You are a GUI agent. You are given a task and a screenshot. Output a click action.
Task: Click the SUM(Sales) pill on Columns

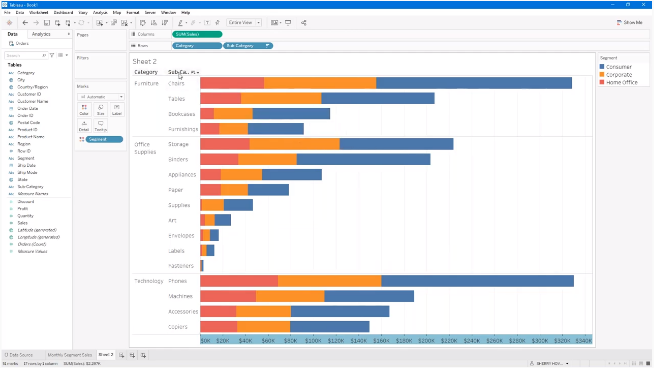click(197, 34)
